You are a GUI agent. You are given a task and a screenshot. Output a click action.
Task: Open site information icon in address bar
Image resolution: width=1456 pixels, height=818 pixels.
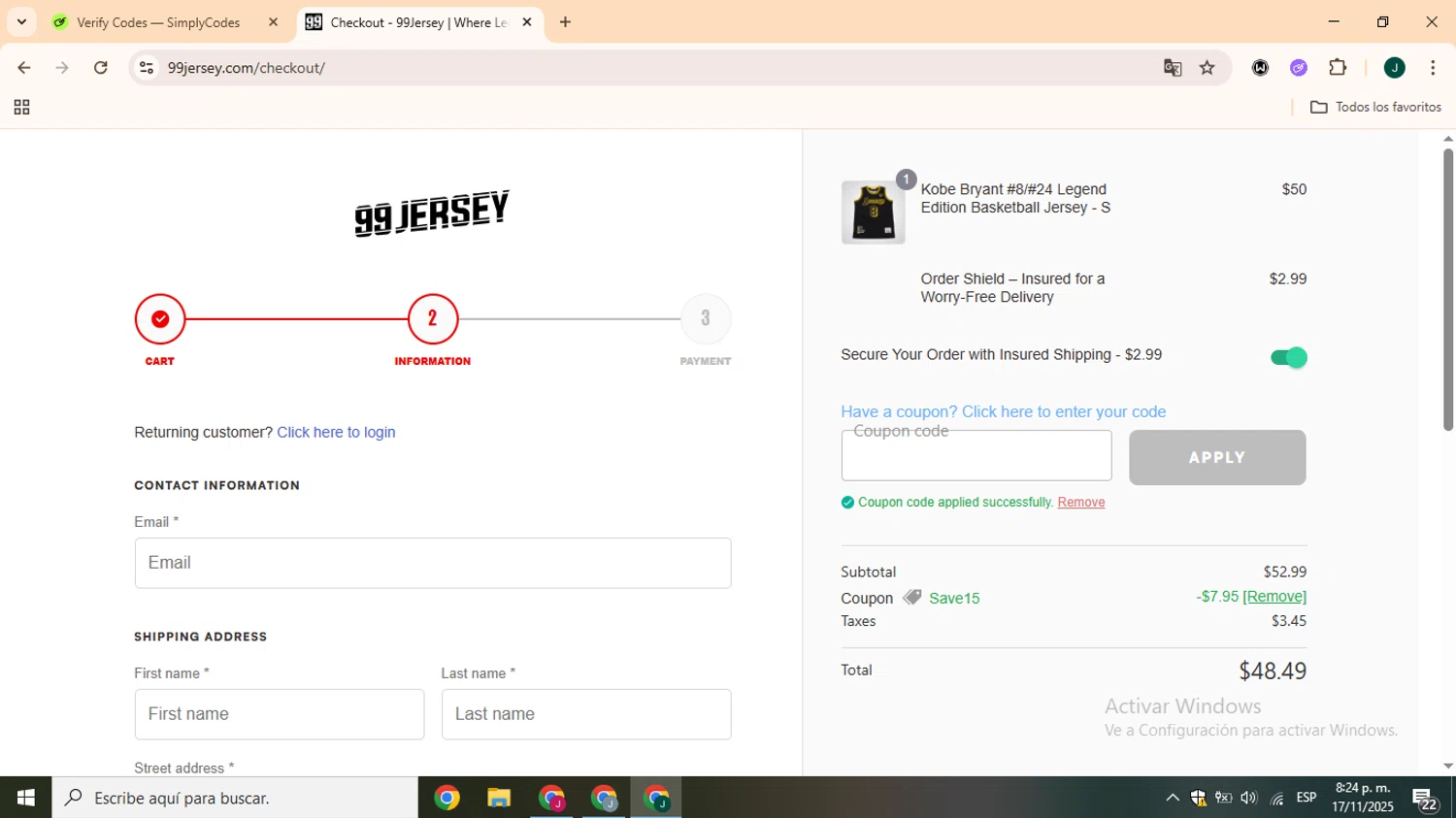tap(147, 68)
